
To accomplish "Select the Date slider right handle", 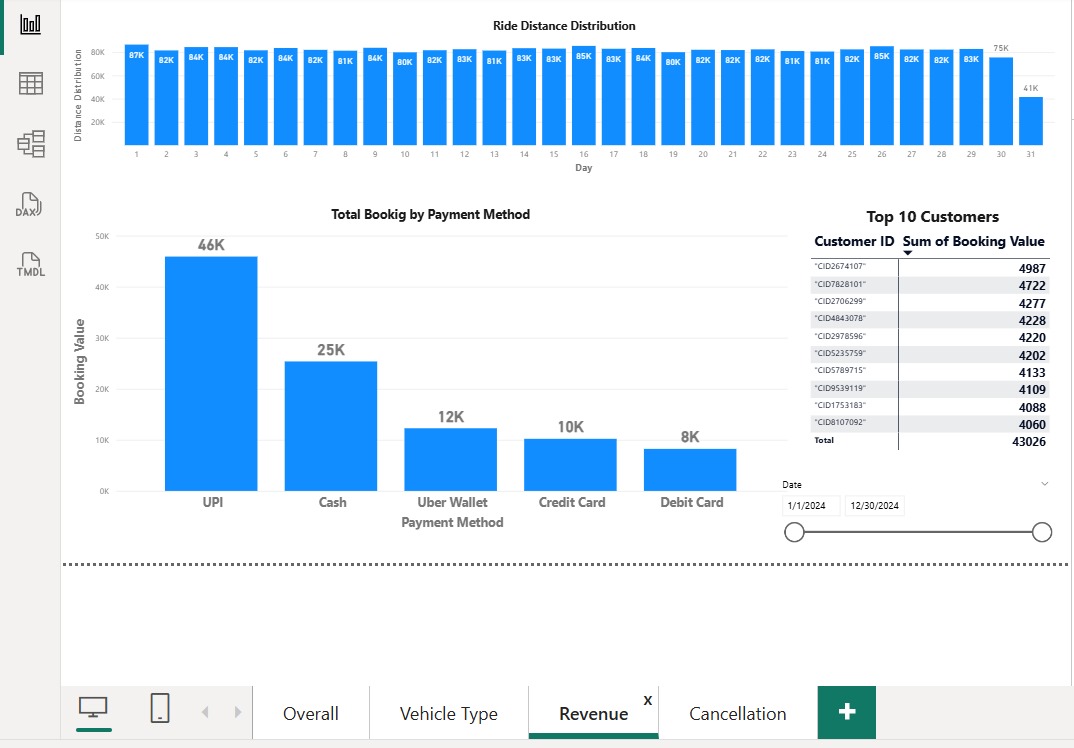I will click(1042, 532).
